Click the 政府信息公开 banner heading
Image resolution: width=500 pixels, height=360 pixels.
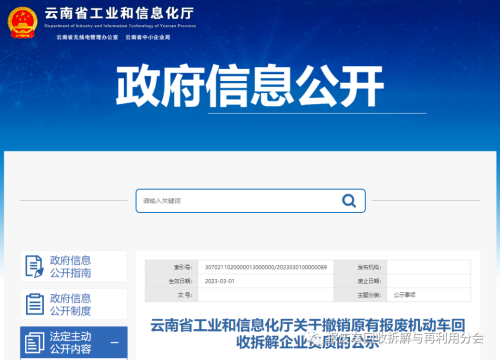pyautogui.click(x=250, y=86)
